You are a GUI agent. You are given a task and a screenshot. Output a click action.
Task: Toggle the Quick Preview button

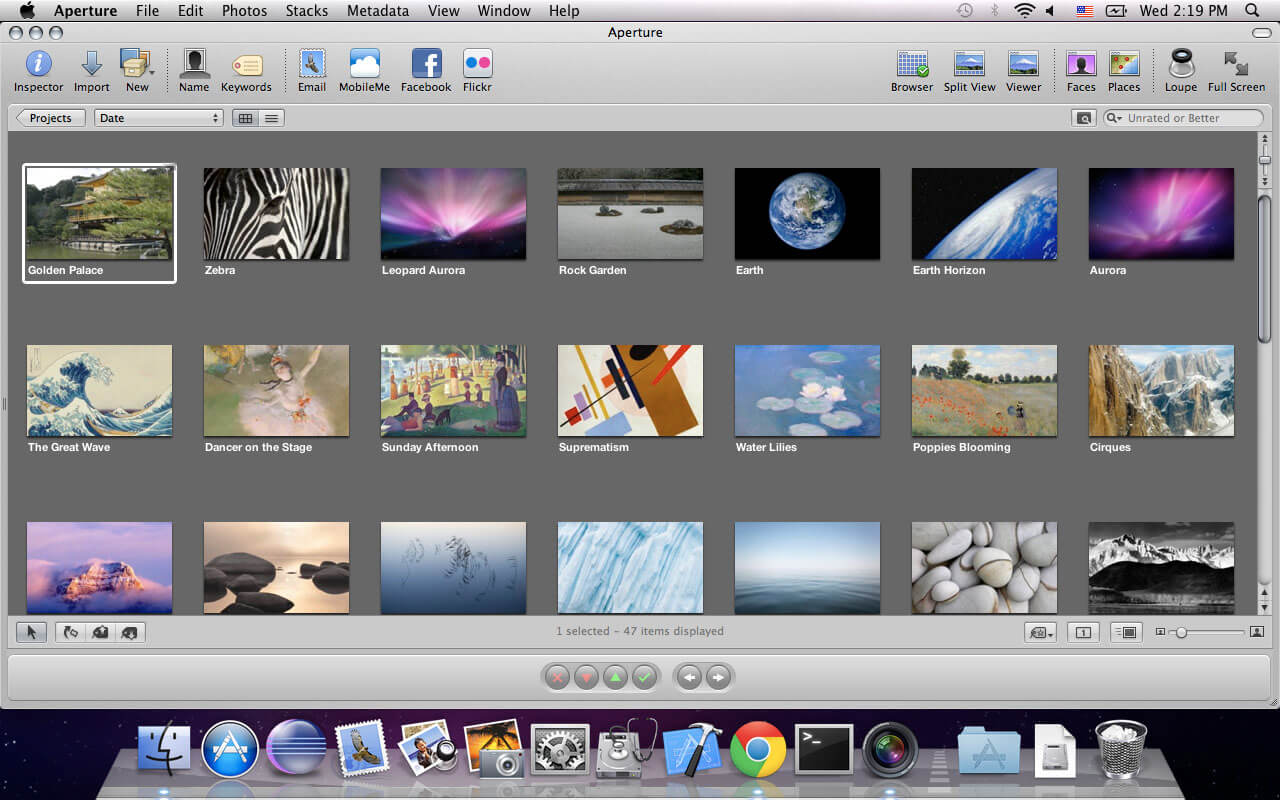point(1127,632)
